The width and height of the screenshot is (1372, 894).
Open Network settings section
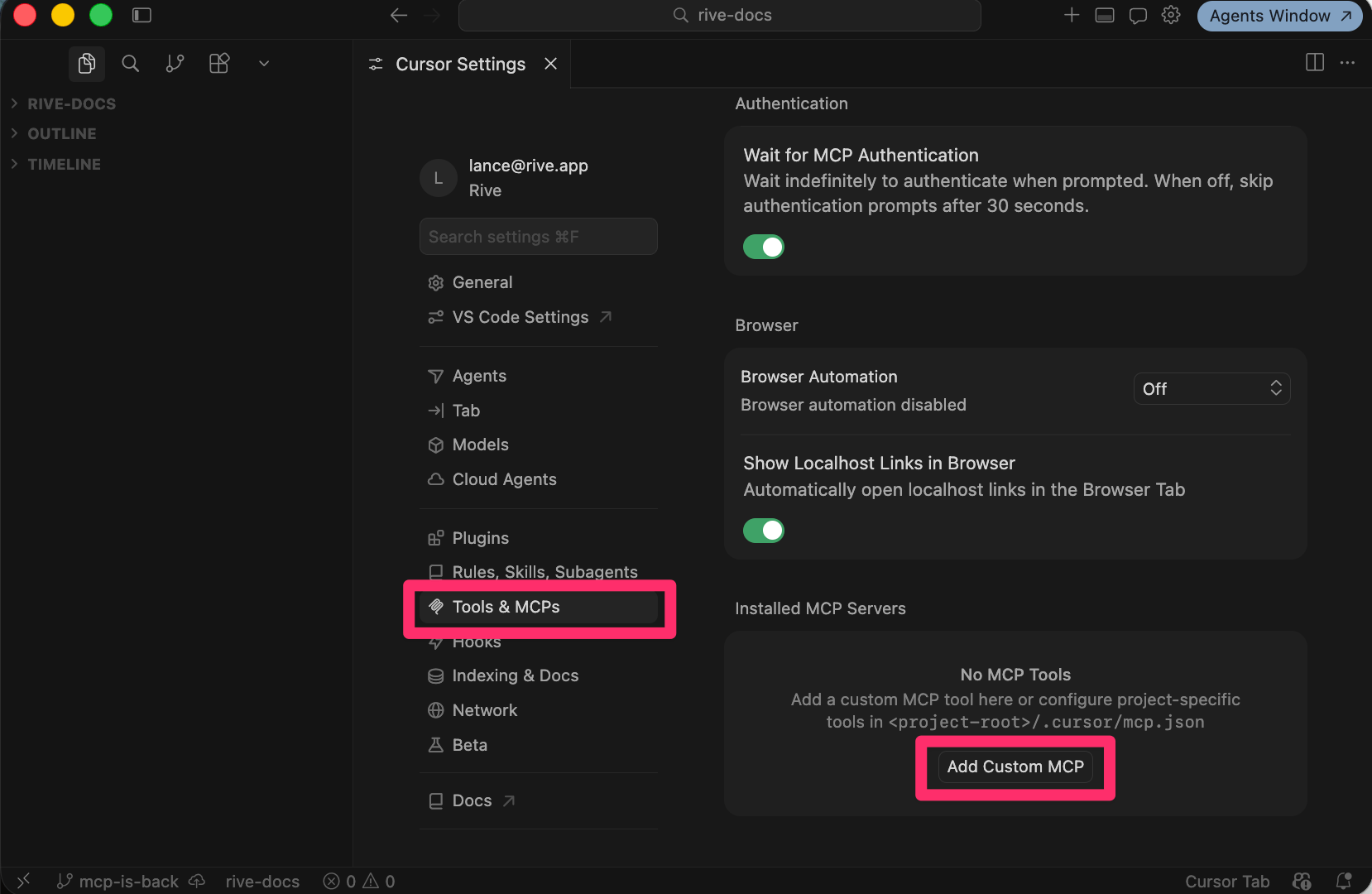539,710
